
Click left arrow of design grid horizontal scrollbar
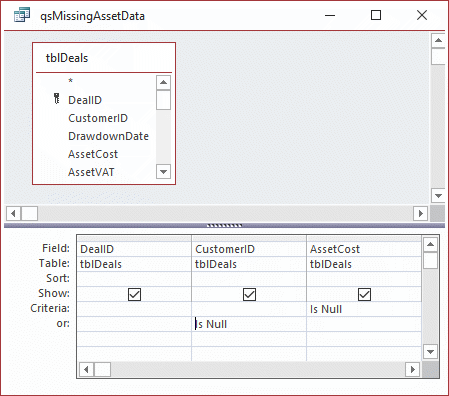(x=86, y=369)
